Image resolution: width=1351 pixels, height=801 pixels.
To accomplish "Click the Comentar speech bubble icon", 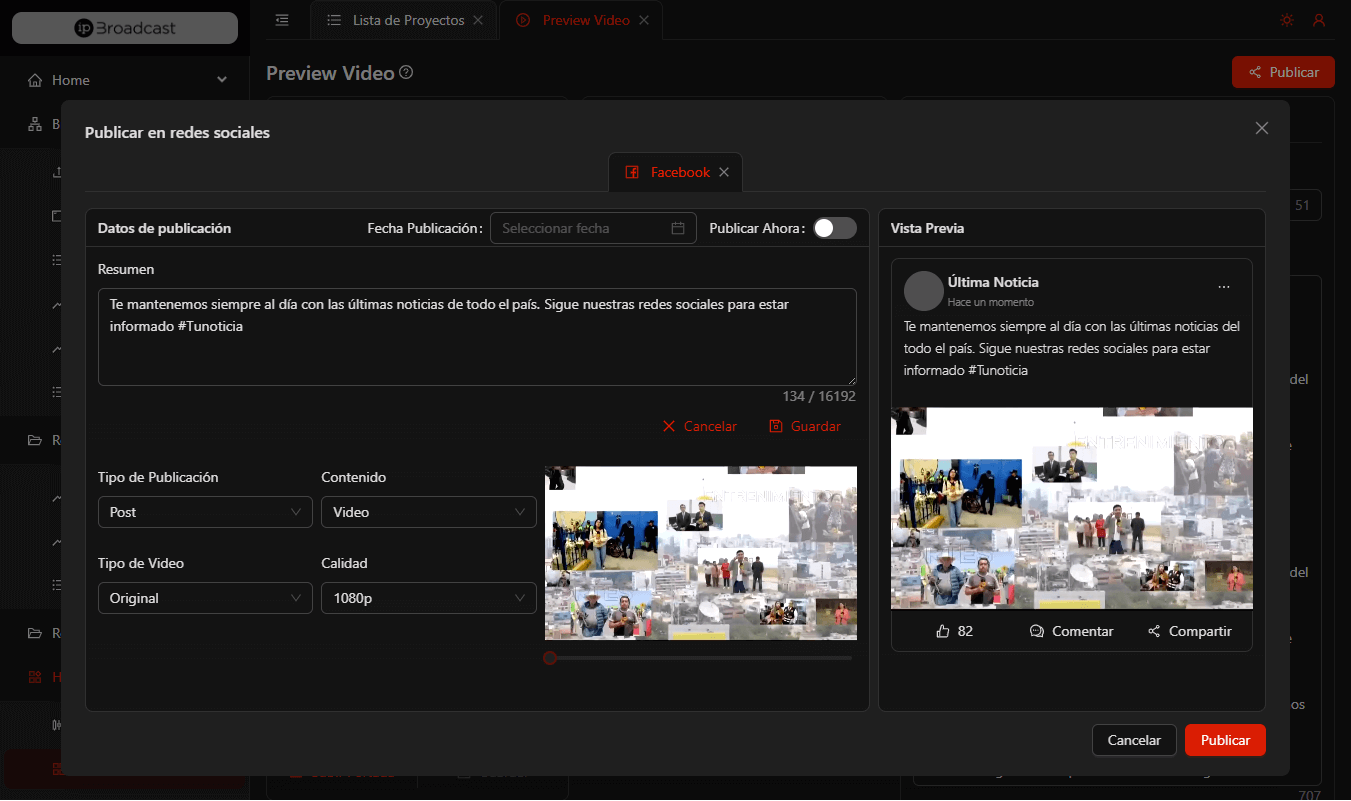I will click(1037, 632).
